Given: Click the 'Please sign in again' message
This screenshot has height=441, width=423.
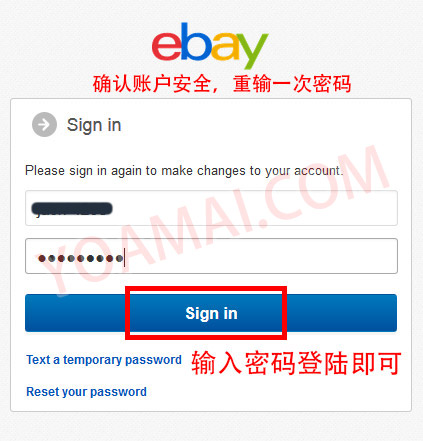Looking at the screenshot, I should point(184,171).
